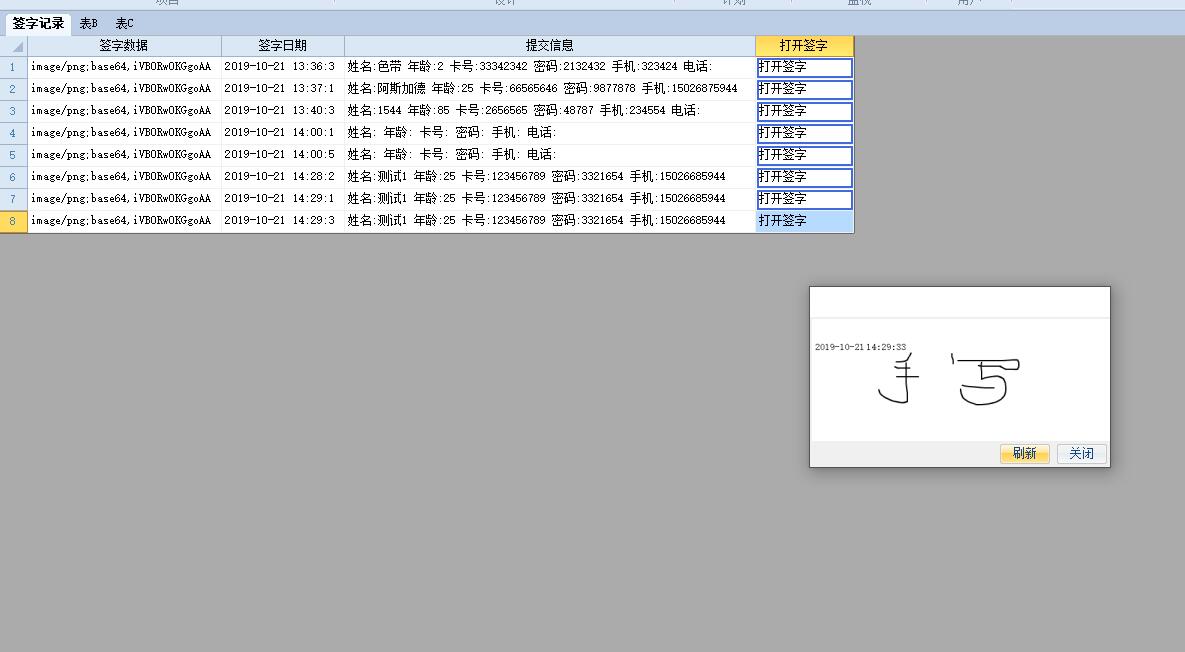This screenshot has width=1185, height=652.
Task: Click date cell 2019-10-21 14:29:3
Action: click(283, 221)
